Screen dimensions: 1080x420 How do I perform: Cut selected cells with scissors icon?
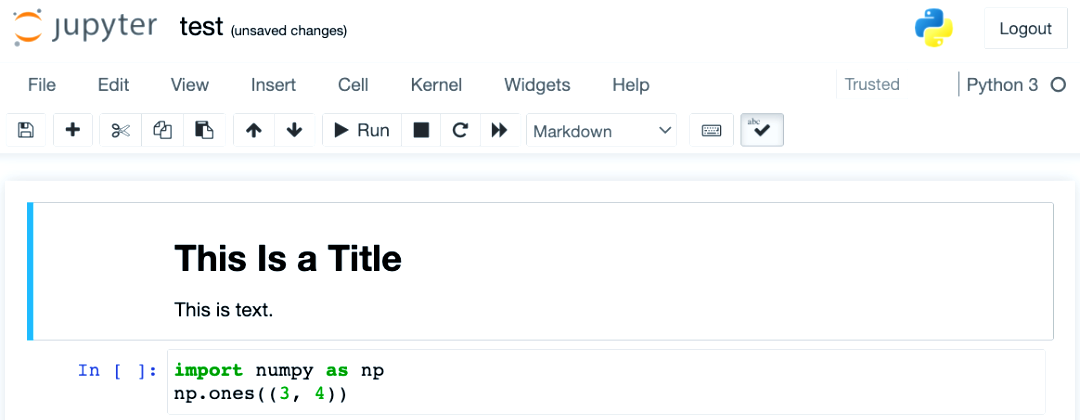[121, 130]
